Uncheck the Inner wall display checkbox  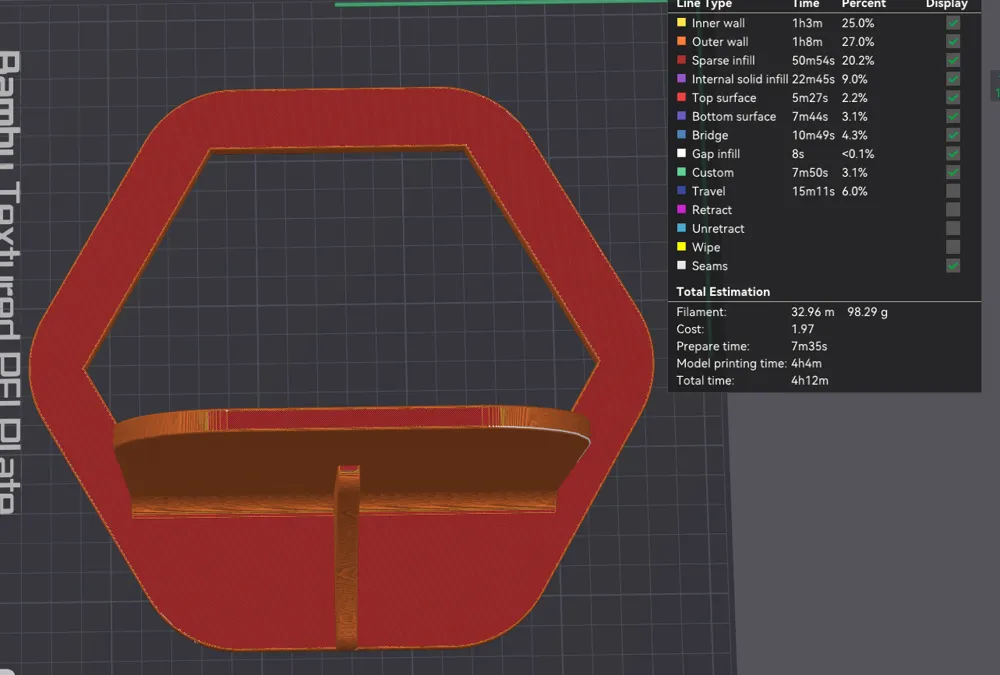(x=953, y=23)
